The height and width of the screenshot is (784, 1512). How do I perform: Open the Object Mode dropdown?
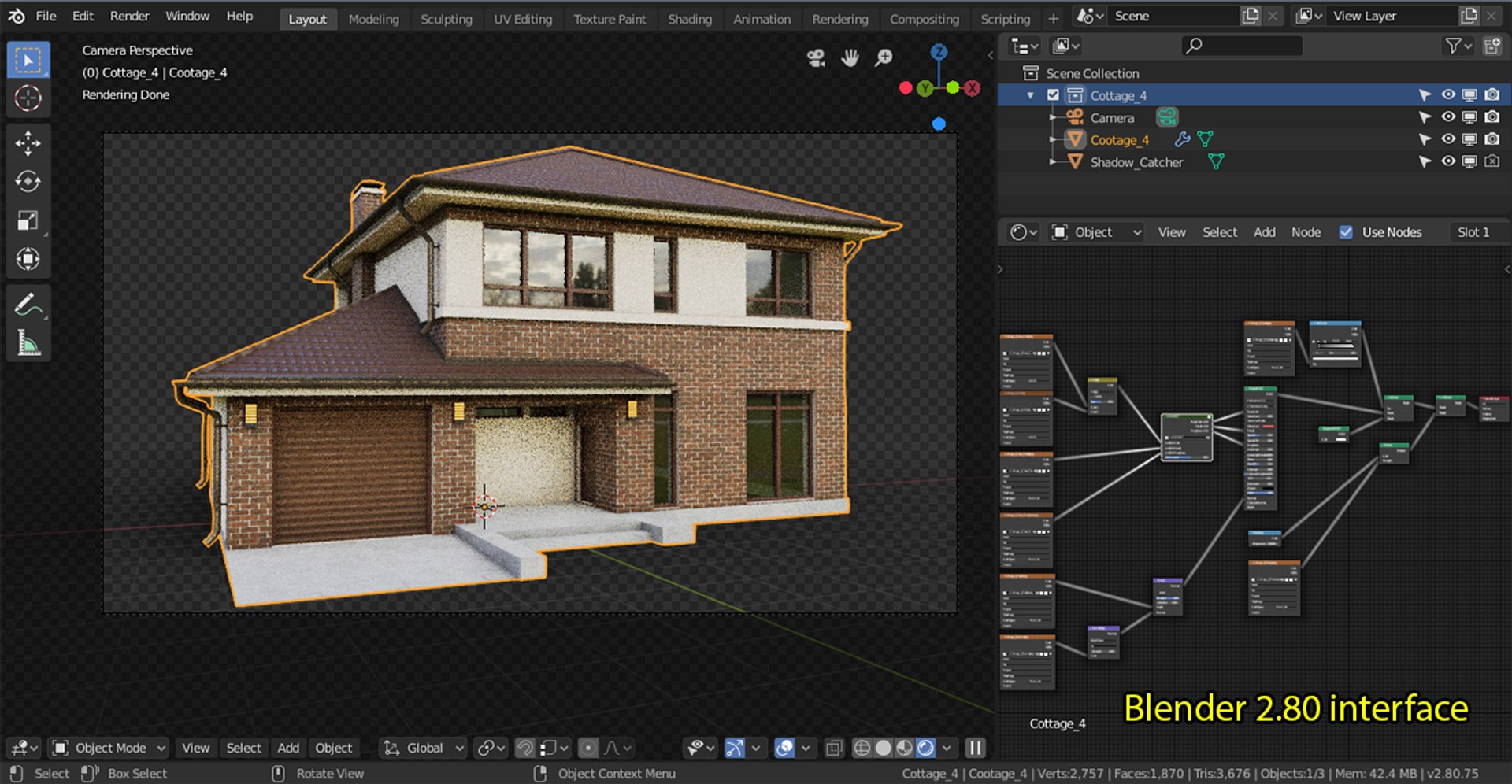point(109,748)
